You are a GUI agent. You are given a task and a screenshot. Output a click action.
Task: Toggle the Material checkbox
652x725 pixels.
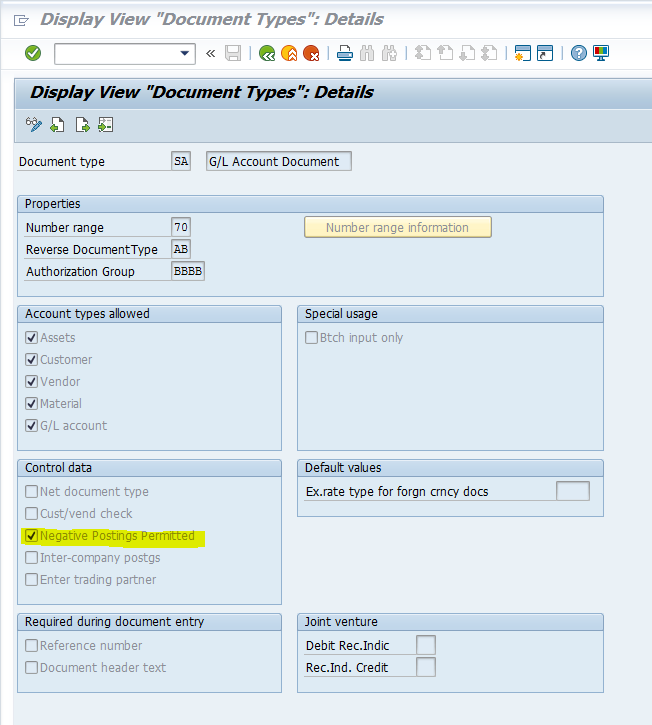tap(31, 404)
